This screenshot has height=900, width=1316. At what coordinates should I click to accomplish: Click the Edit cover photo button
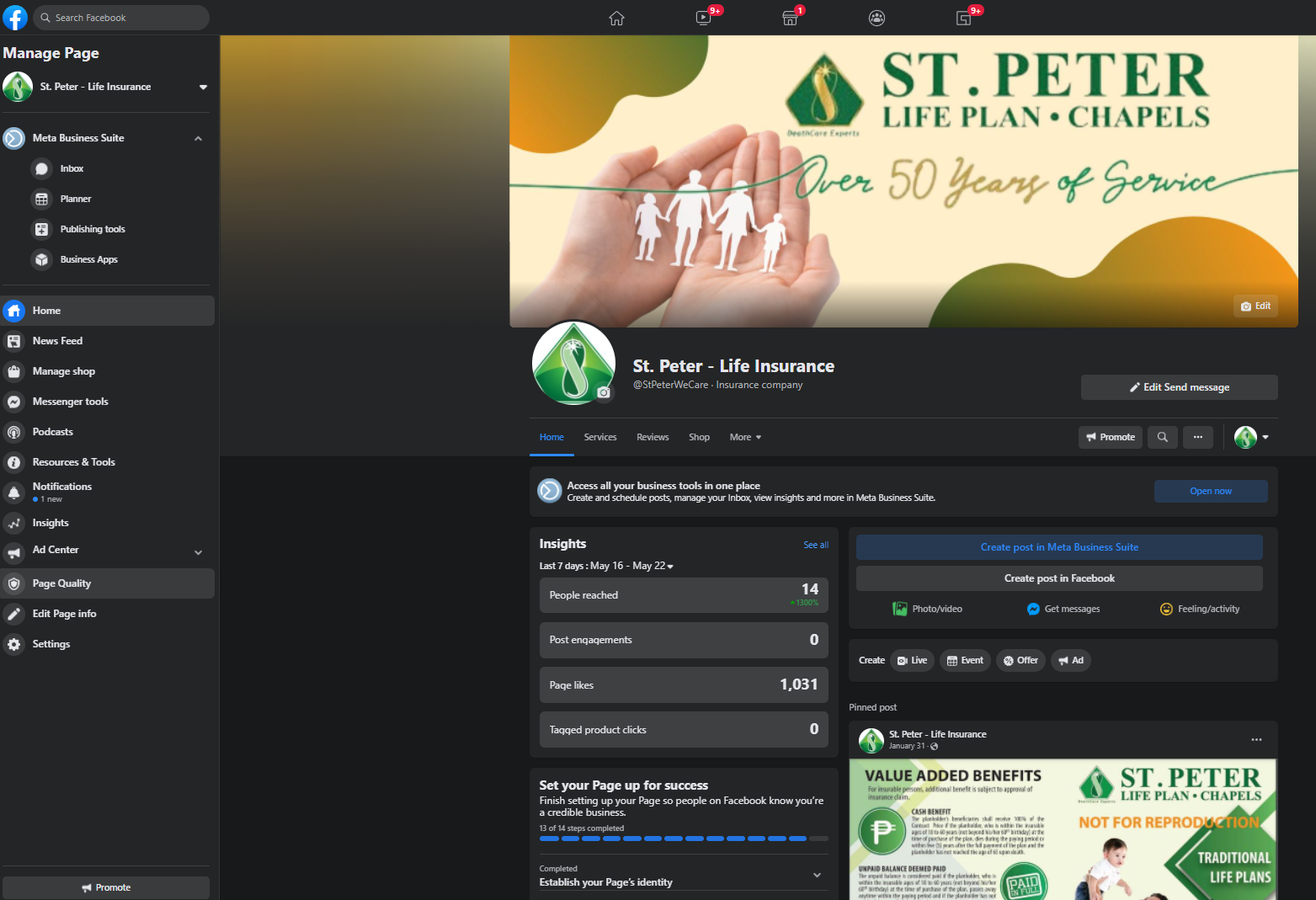click(1255, 306)
